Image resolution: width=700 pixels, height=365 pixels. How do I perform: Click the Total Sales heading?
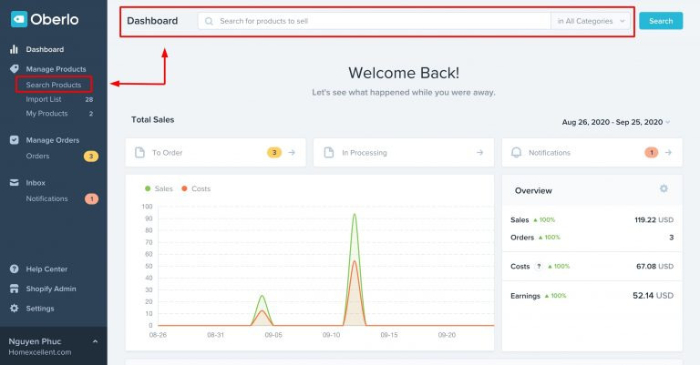[x=153, y=120]
